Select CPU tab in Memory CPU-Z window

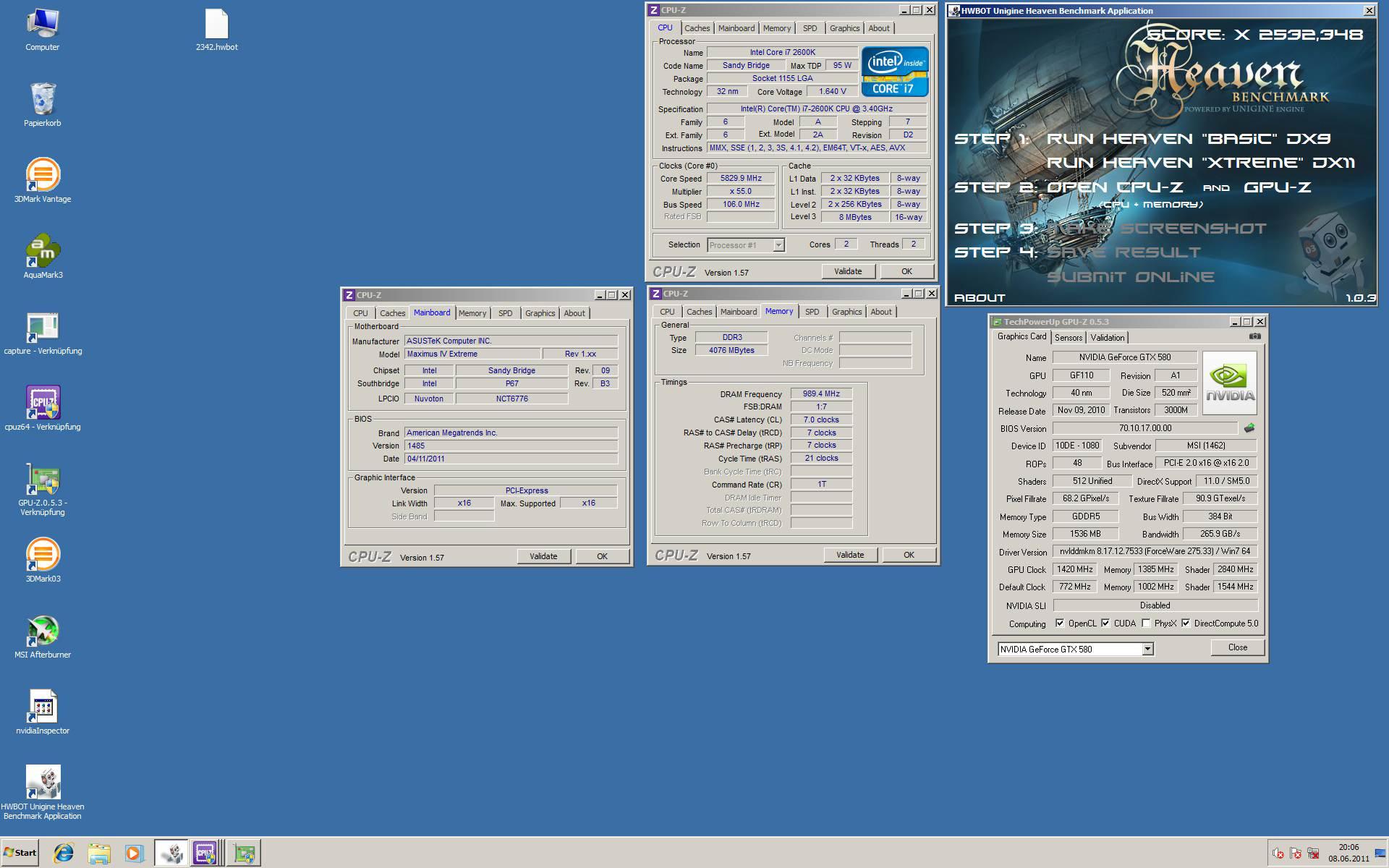point(667,312)
